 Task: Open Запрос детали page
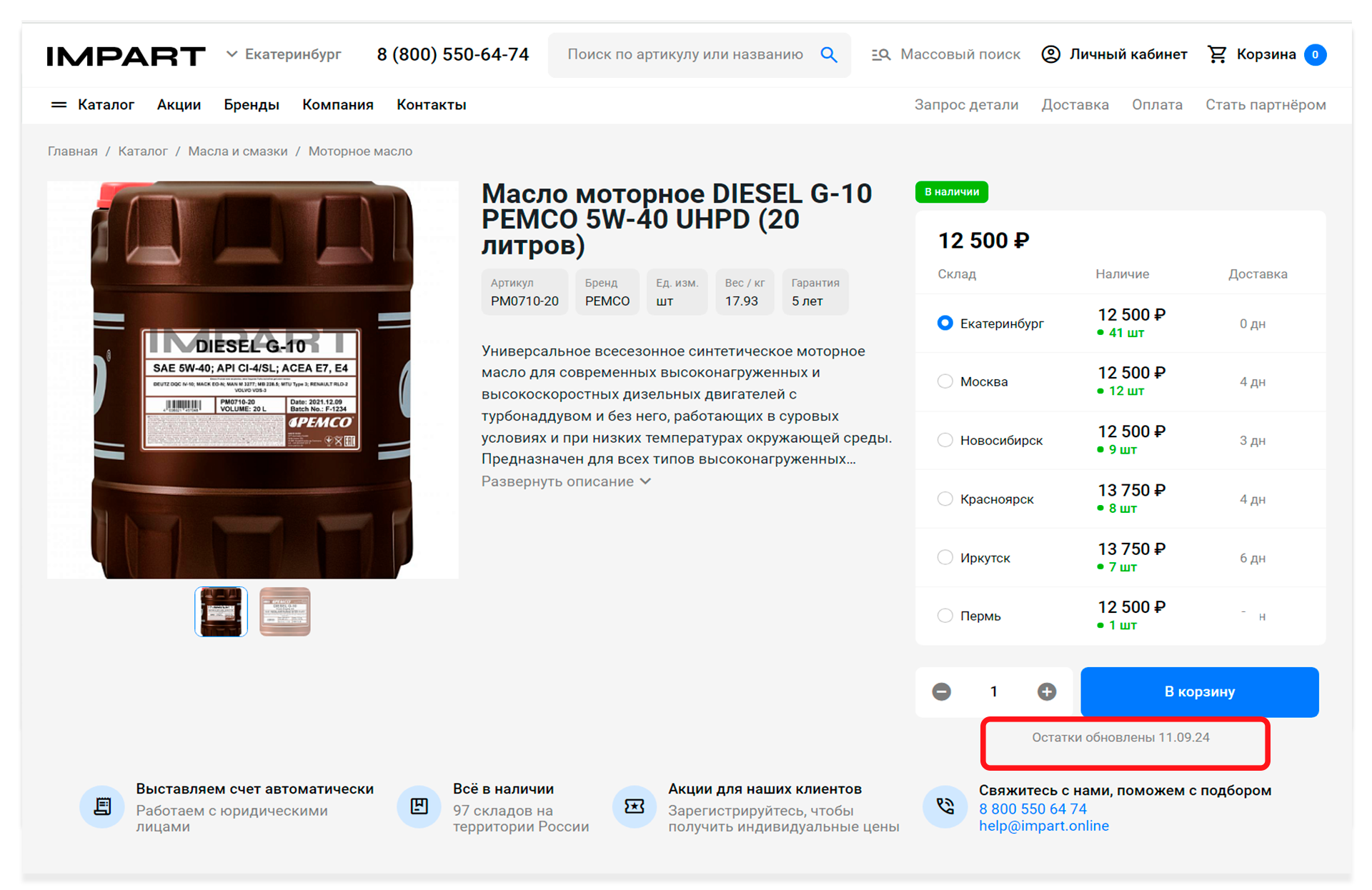(x=966, y=105)
